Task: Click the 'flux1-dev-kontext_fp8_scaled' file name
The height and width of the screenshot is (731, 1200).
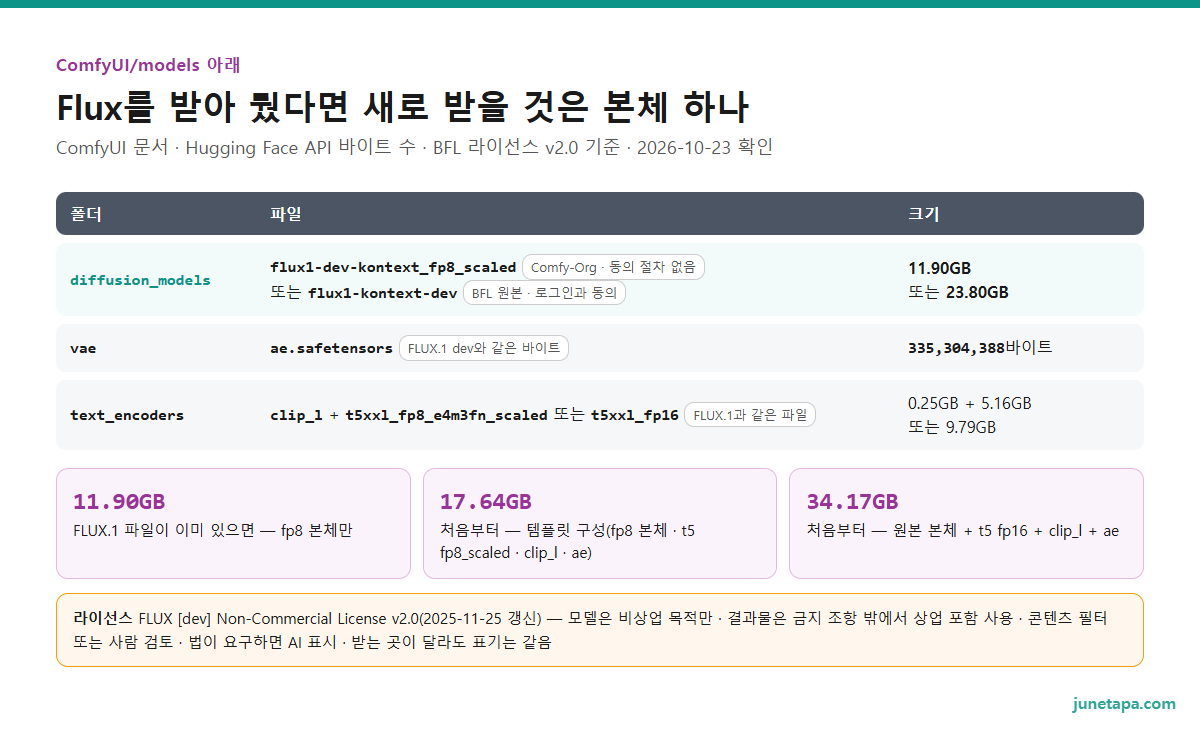Action: pyautogui.click(x=393, y=267)
